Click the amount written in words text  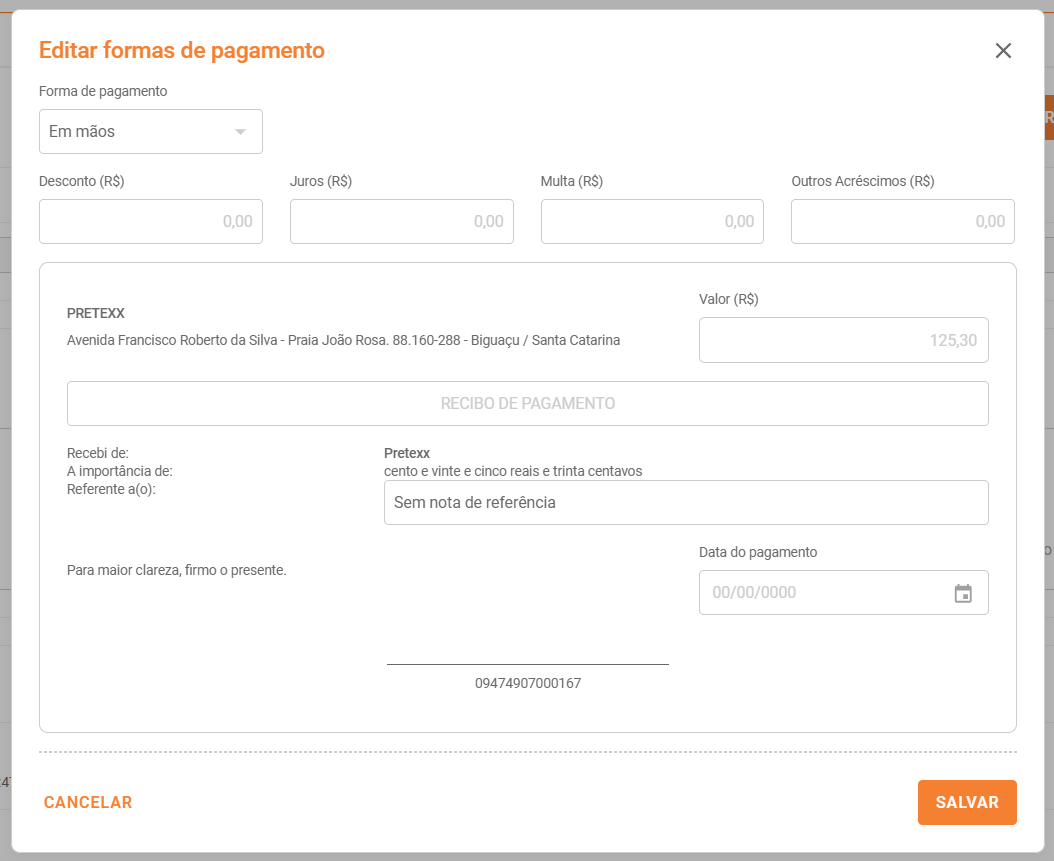(x=513, y=471)
